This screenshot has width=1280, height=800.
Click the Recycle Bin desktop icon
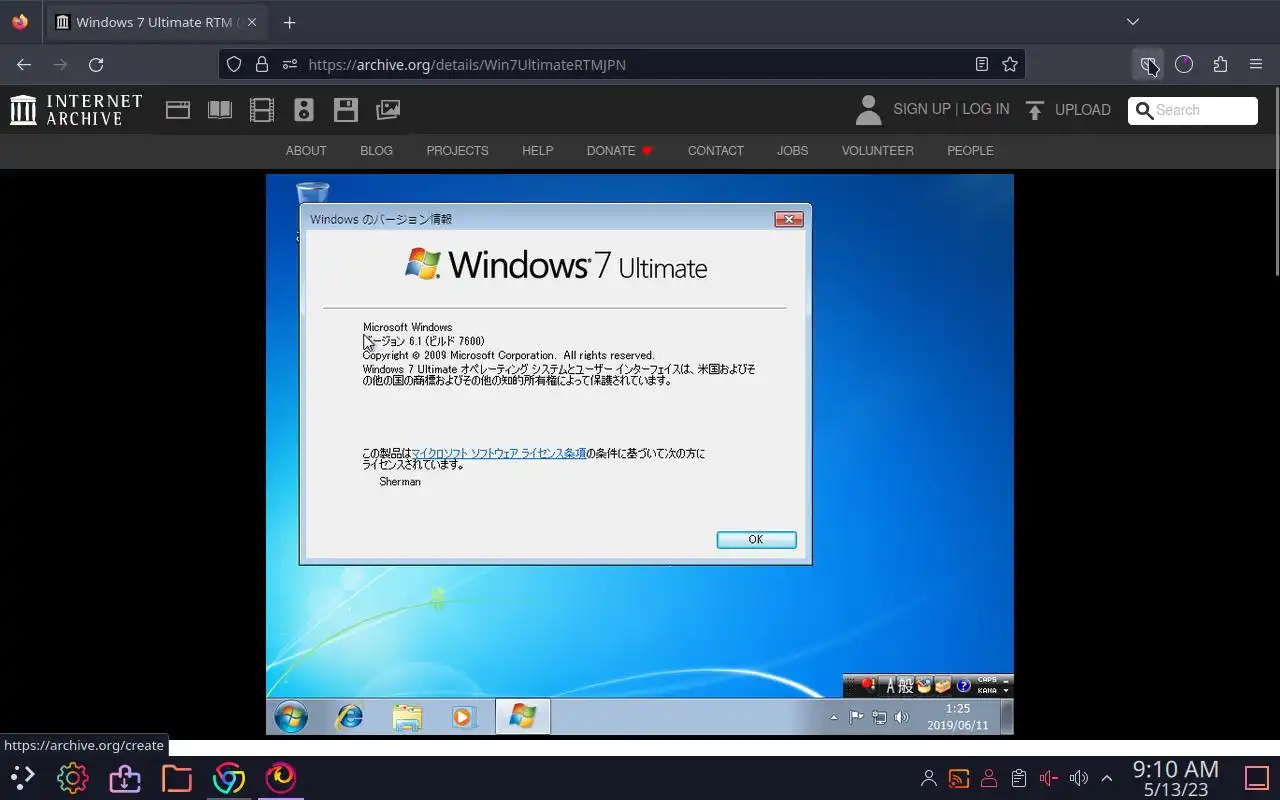coord(313,194)
